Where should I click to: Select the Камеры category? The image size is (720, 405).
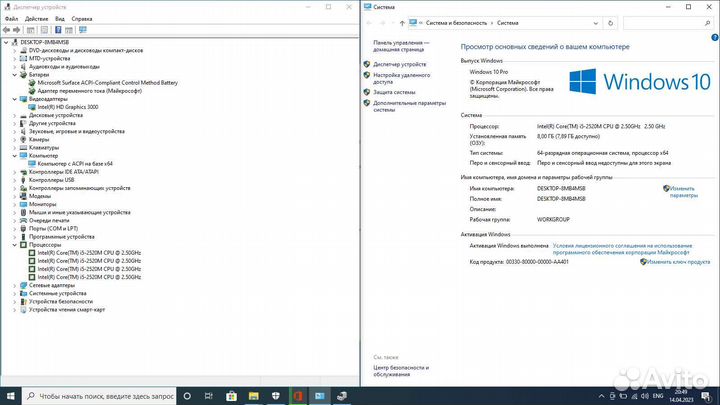(39, 139)
